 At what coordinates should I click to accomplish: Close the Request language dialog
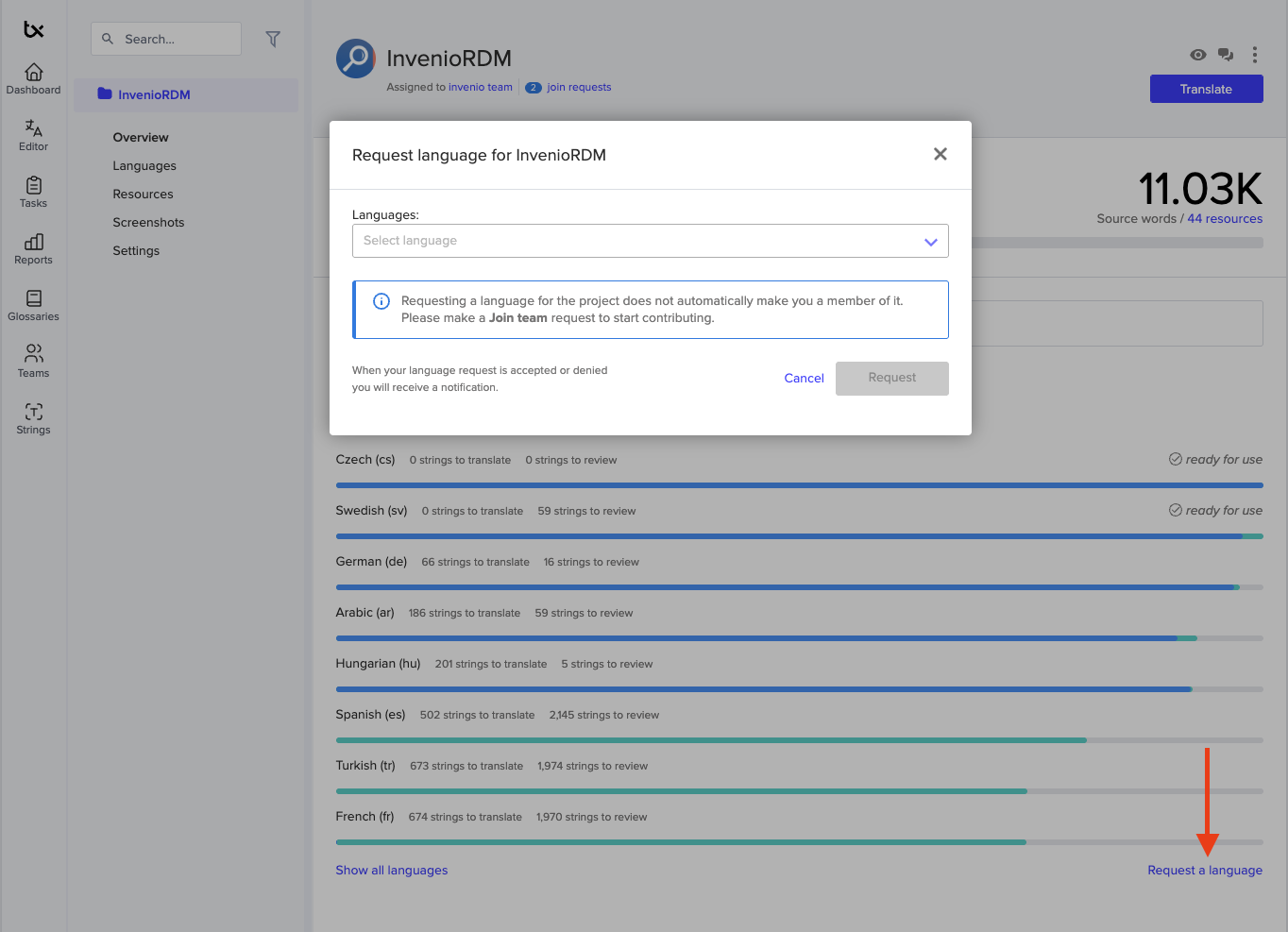tap(941, 154)
